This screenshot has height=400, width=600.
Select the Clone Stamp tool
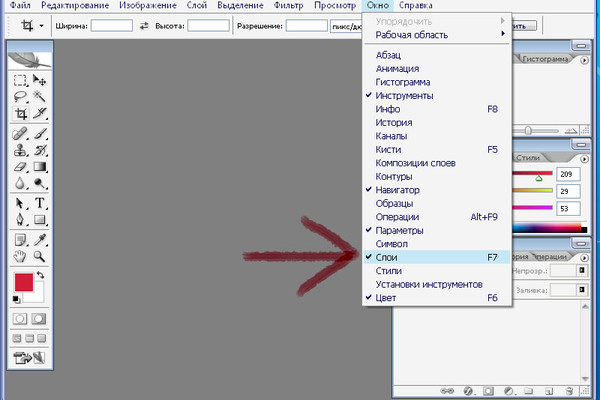pyautogui.click(x=20, y=150)
